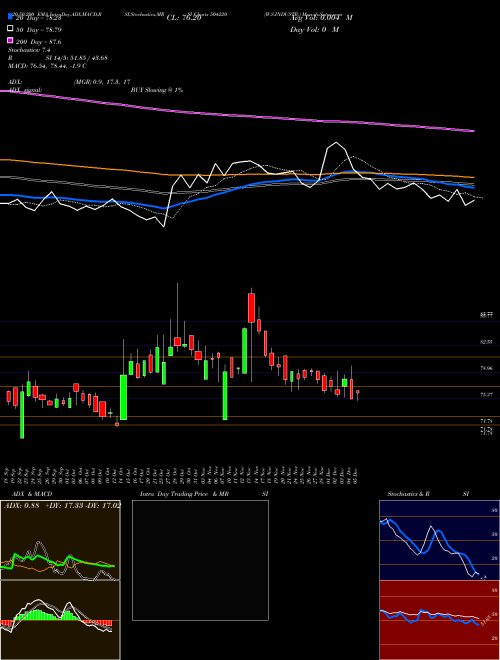500x660 pixels.
Task: Click the 'CL: 76.20' closing price label
Action: coord(184,18)
